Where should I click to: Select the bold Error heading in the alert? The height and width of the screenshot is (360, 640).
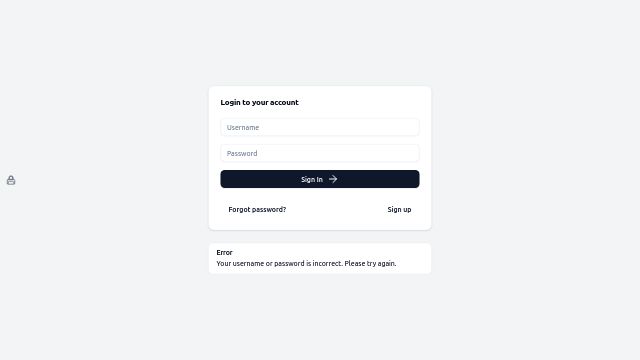[x=224, y=252]
